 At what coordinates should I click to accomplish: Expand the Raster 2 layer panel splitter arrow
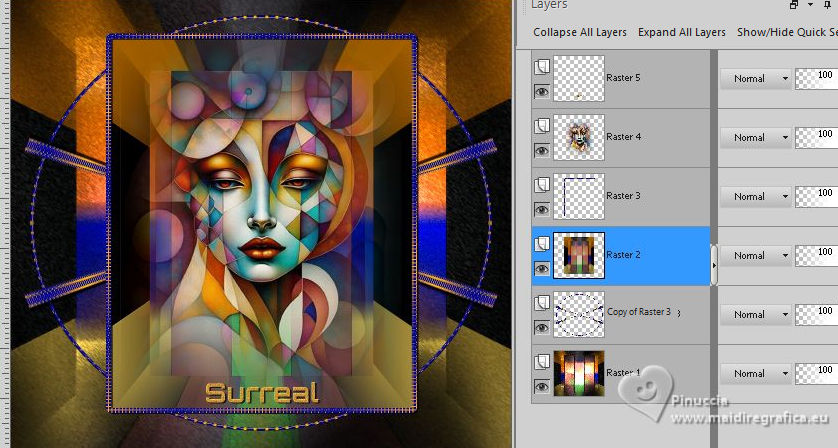[713, 265]
